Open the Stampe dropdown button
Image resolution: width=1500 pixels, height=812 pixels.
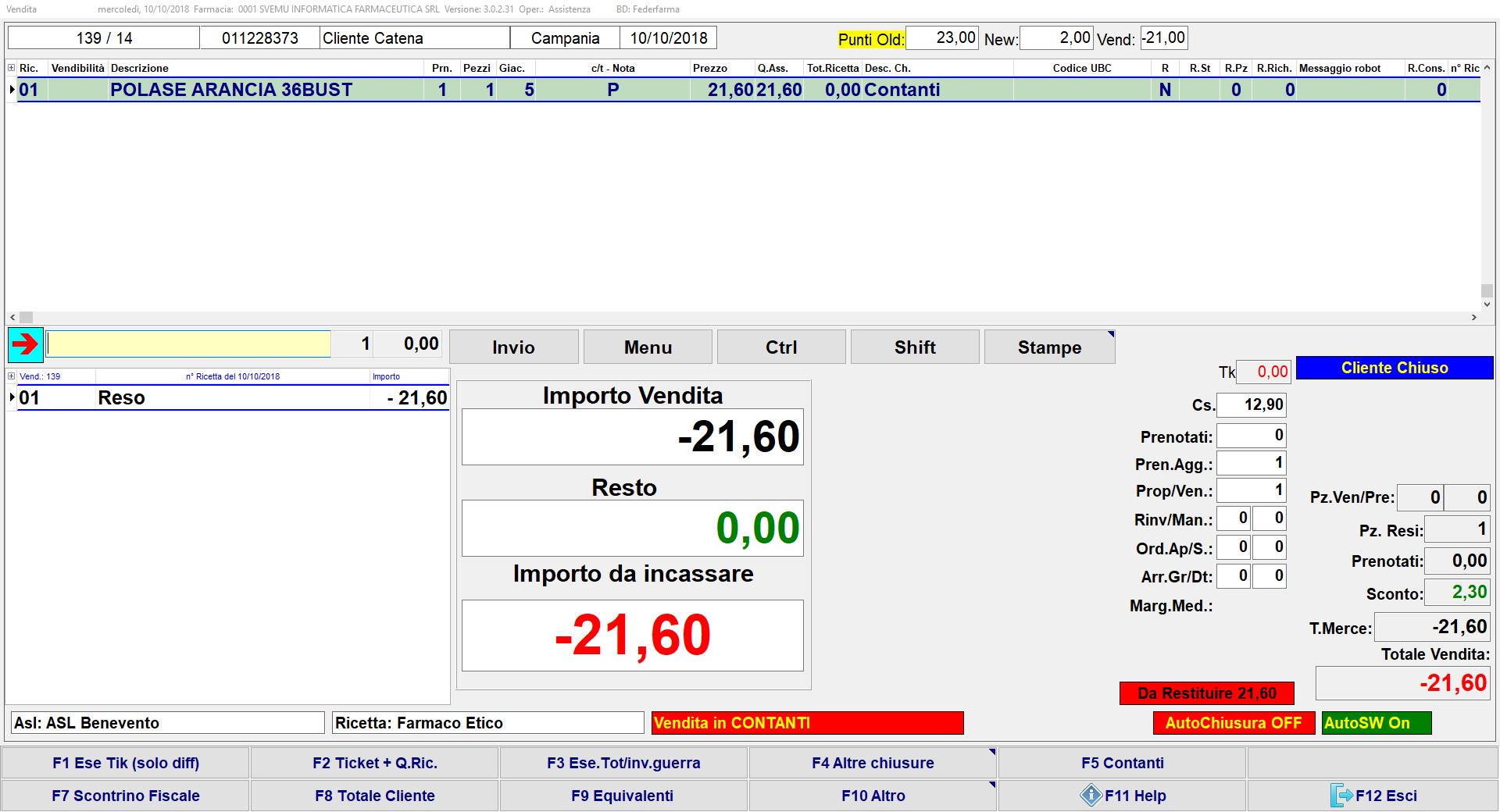pyautogui.click(x=1049, y=347)
